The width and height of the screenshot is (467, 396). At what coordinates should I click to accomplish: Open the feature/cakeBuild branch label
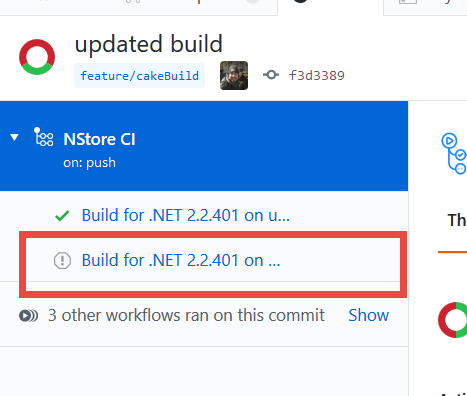tap(139, 76)
